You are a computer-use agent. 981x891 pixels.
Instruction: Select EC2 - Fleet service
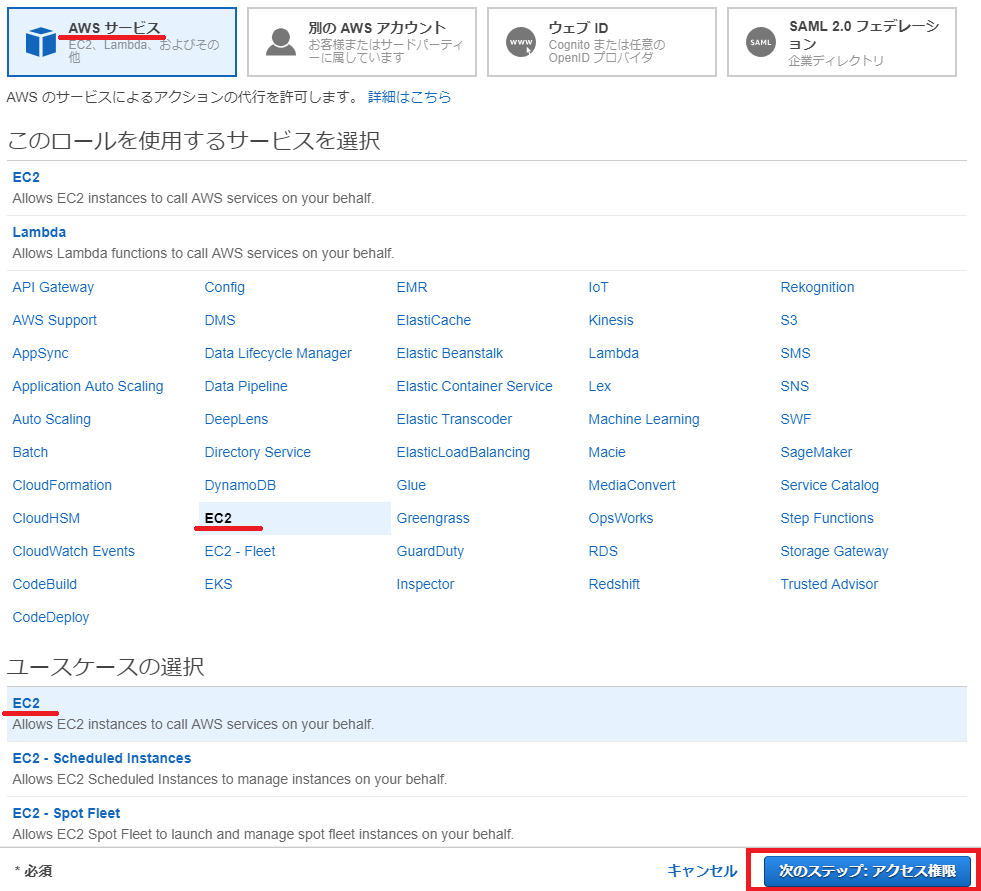[240, 551]
